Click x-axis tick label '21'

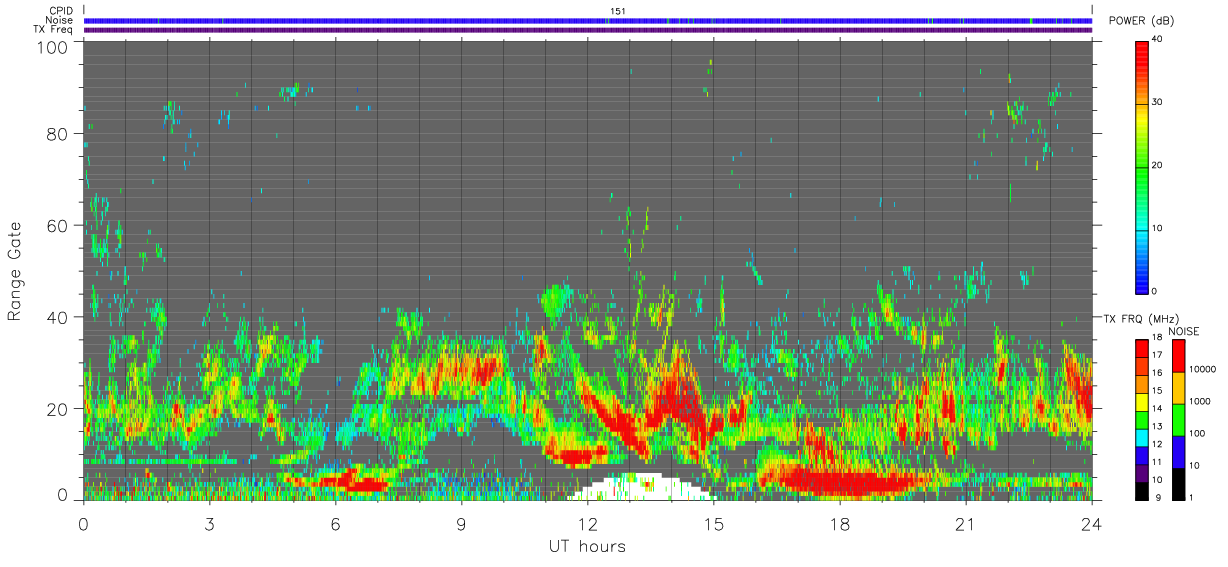(x=965, y=524)
